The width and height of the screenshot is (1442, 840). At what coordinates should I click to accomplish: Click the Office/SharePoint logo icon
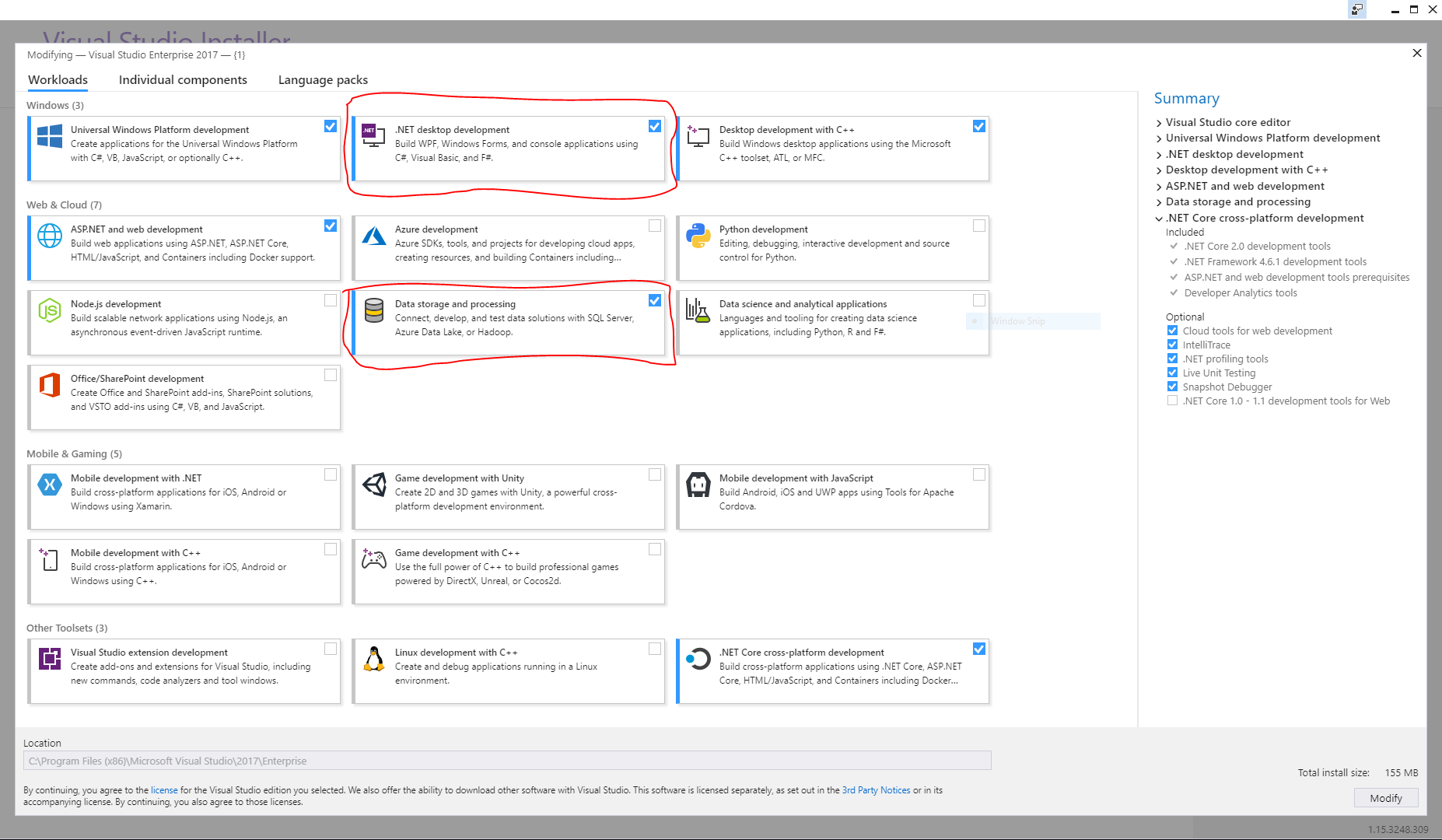(50, 384)
